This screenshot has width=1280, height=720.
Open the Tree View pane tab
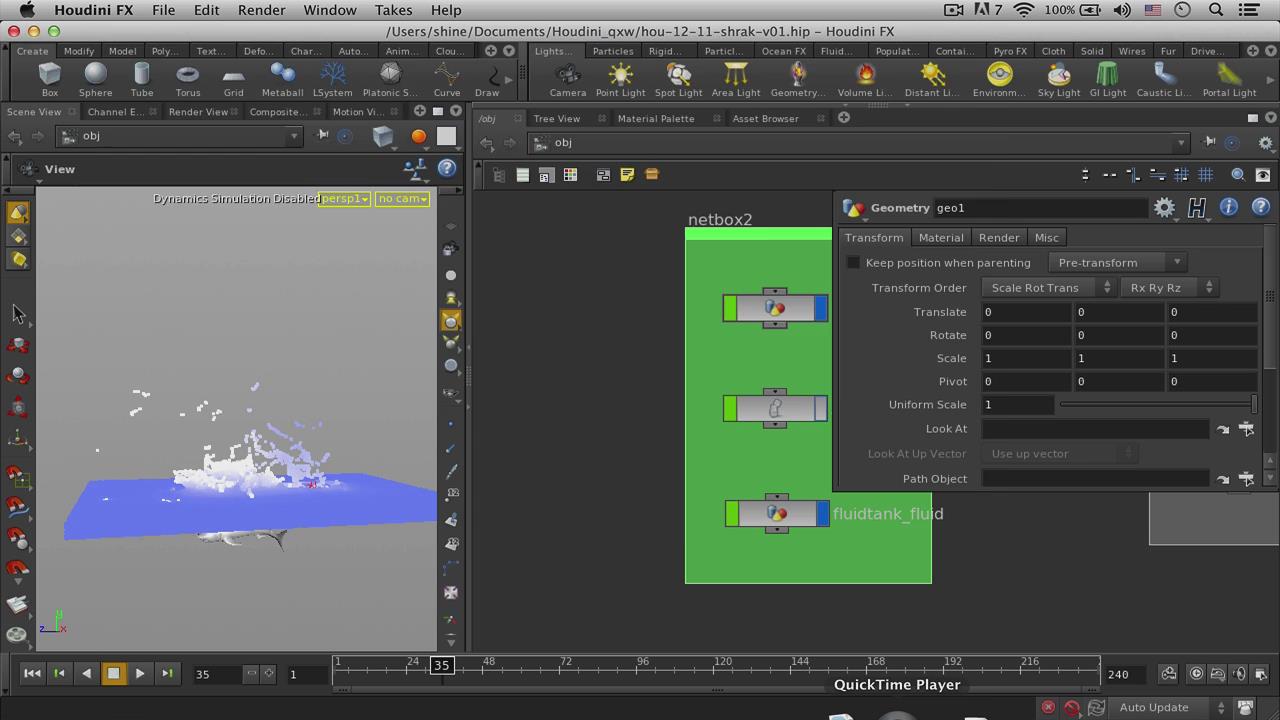click(556, 118)
